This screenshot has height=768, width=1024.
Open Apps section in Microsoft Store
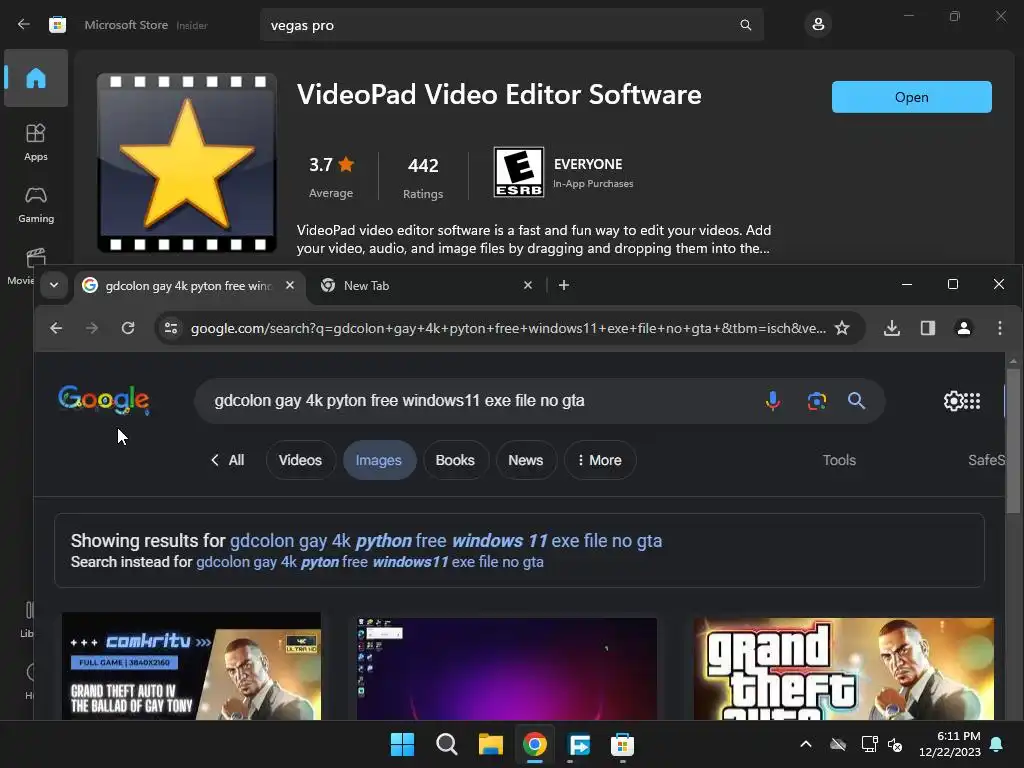pyautogui.click(x=36, y=142)
